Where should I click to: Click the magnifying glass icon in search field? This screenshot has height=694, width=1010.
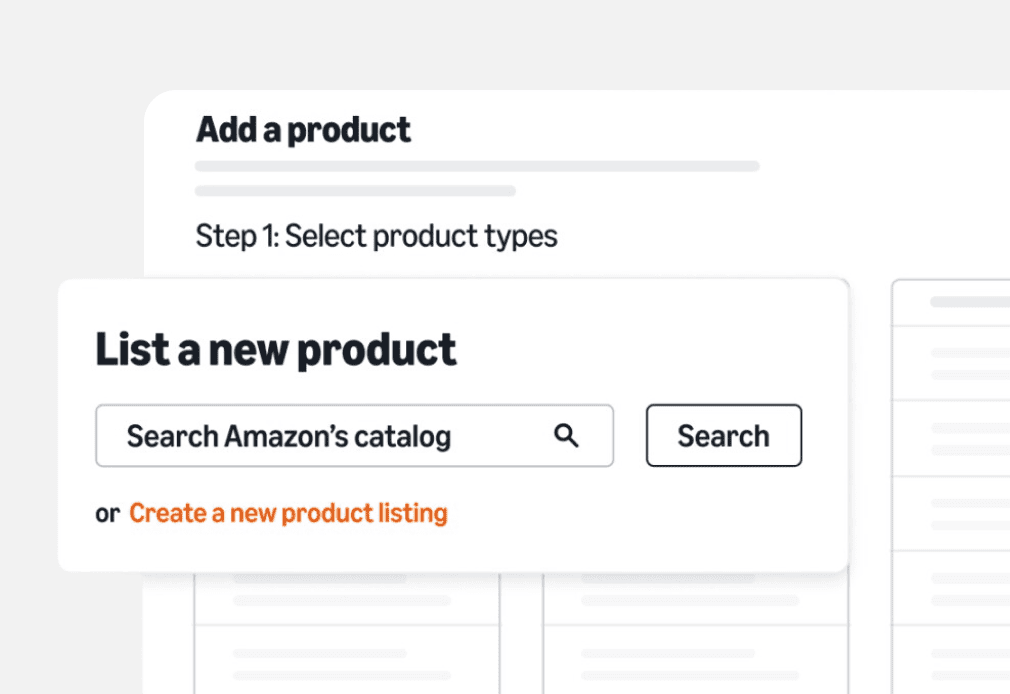point(567,435)
